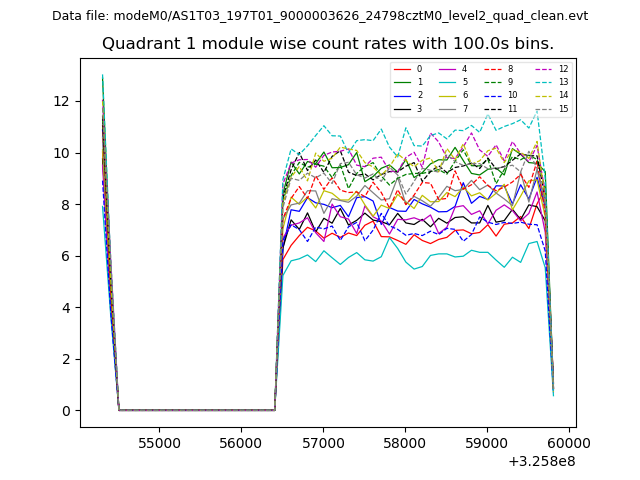
Task: Click the y-axis tick label 12
Action: point(61,101)
